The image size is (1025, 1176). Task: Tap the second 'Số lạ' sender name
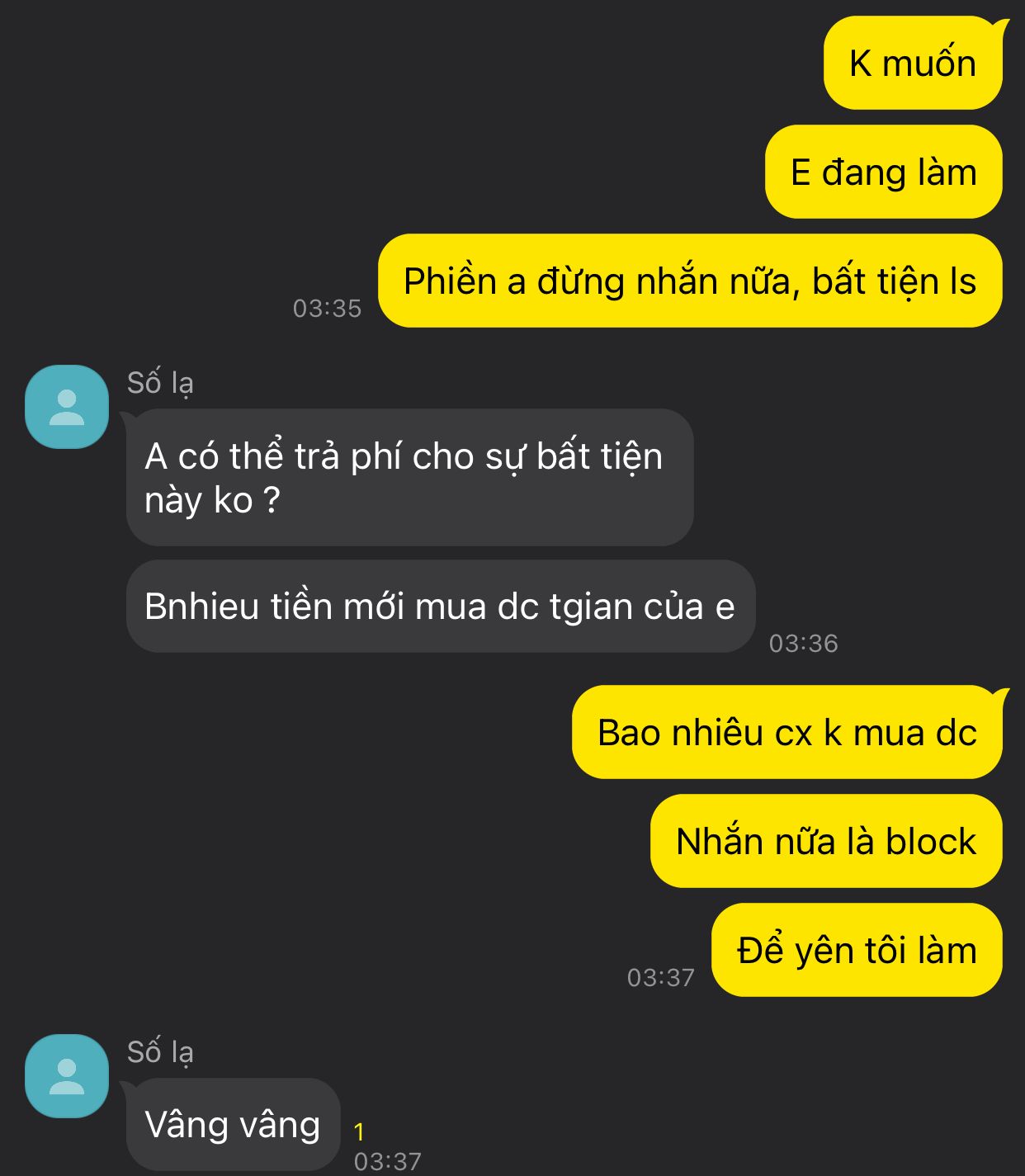coord(160,1052)
